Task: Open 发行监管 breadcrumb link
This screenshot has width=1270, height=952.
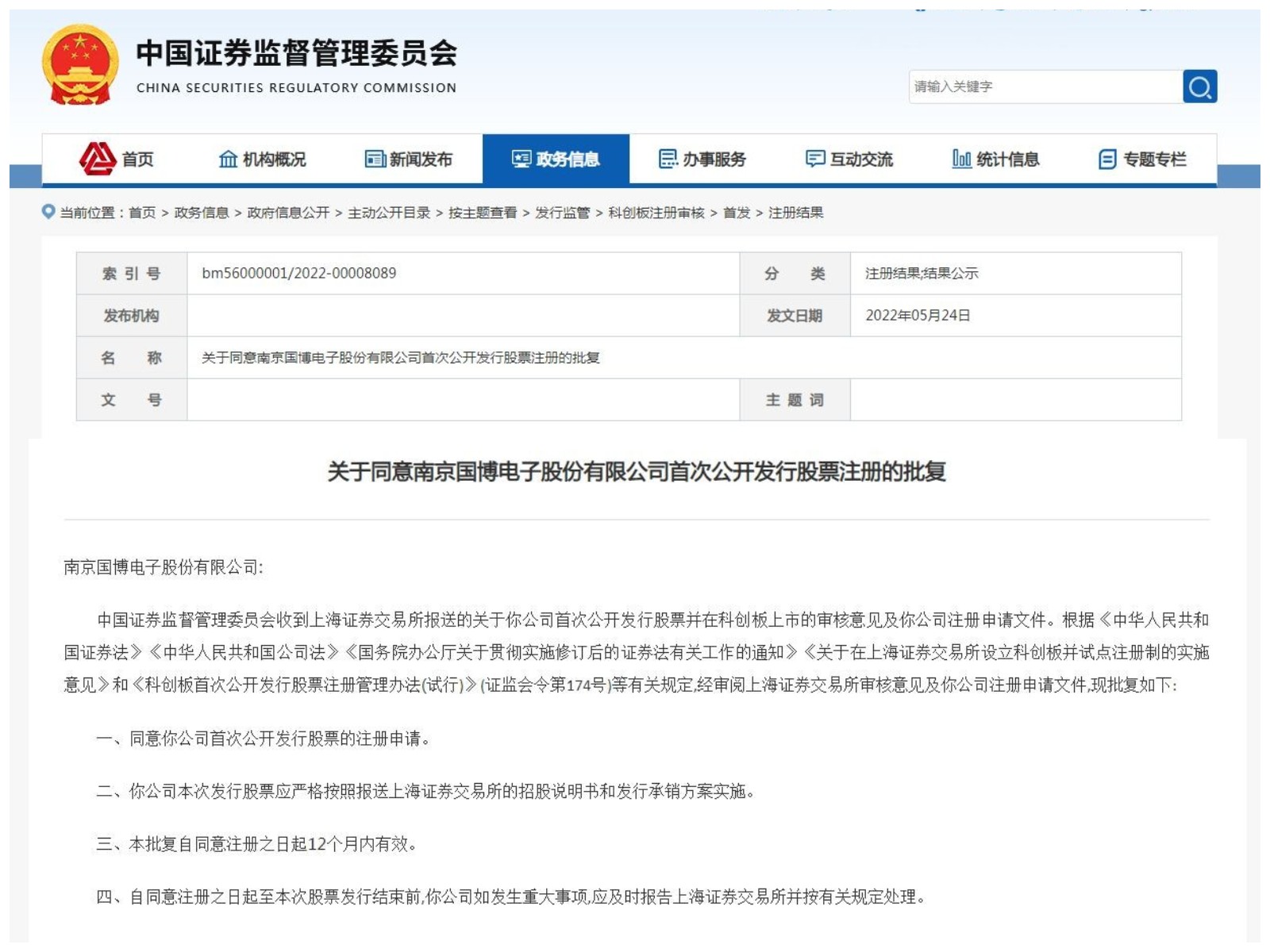Action: tap(562, 213)
